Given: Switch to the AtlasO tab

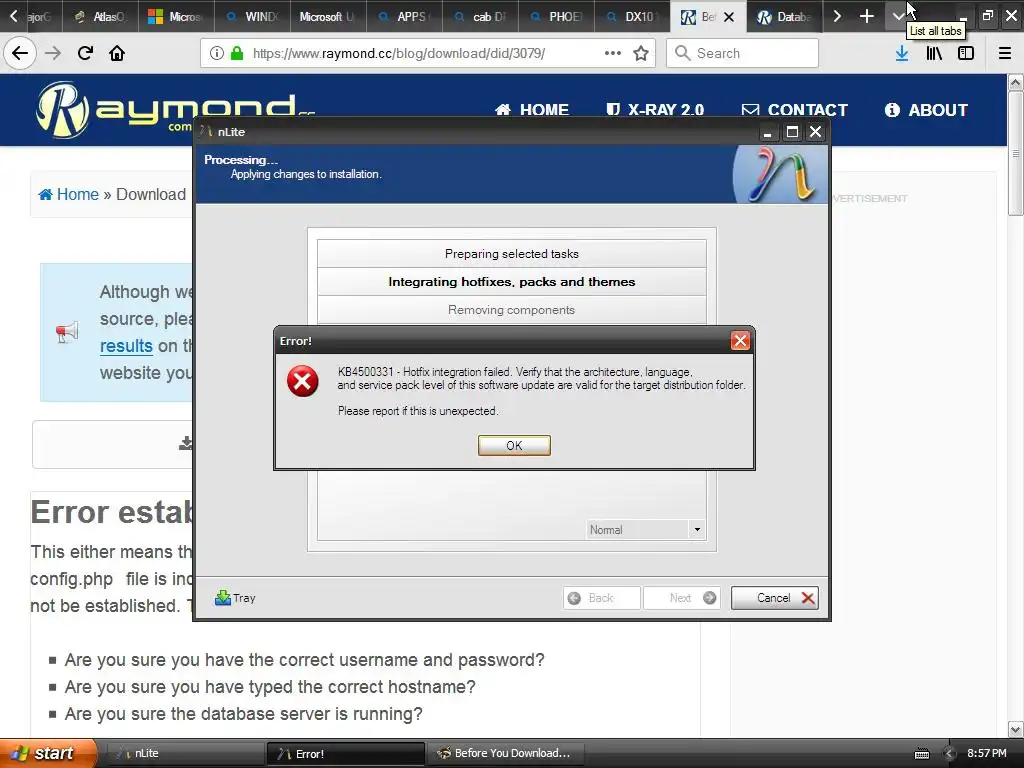Looking at the screenshot, I should [x=101, y=16].
